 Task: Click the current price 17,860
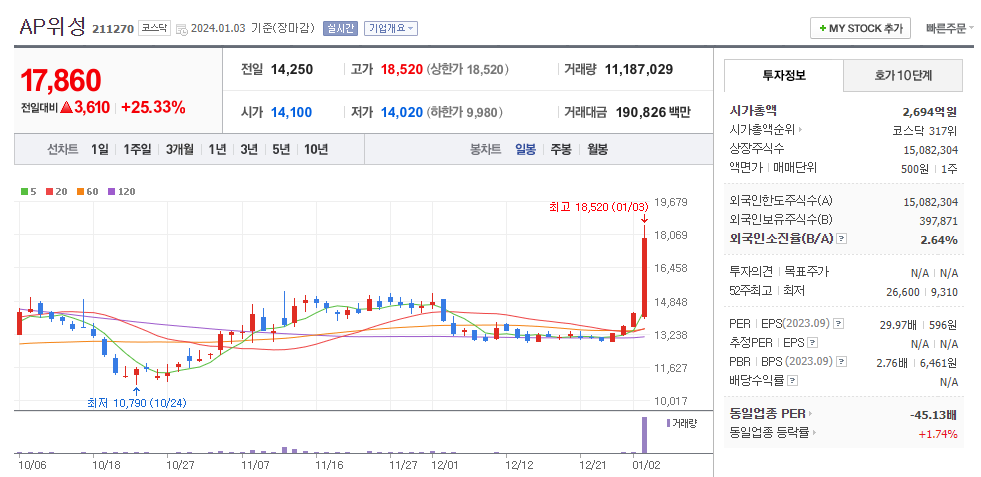tap(61, 81)
